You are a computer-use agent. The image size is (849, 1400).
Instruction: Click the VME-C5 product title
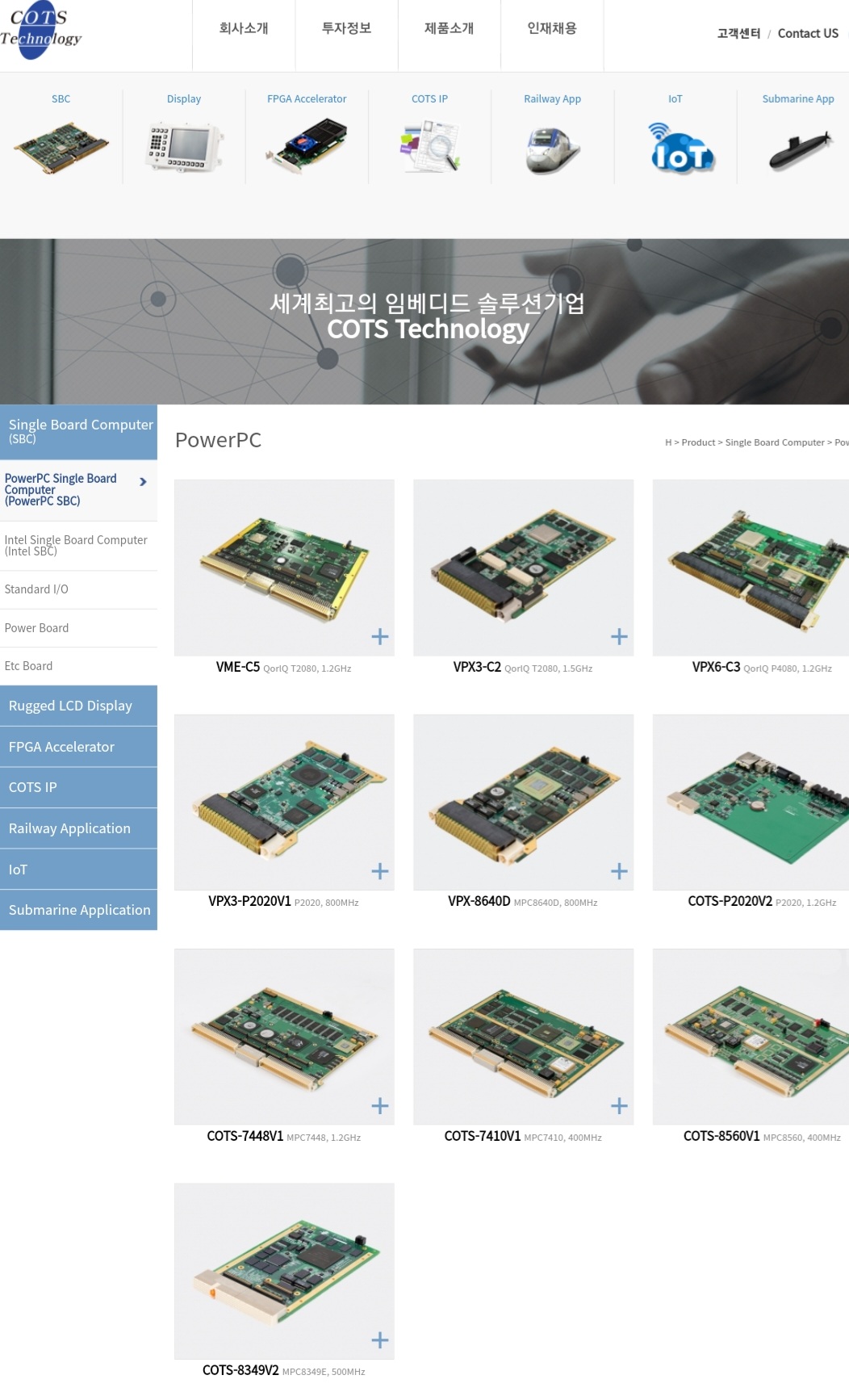click(x=238, y=667)
